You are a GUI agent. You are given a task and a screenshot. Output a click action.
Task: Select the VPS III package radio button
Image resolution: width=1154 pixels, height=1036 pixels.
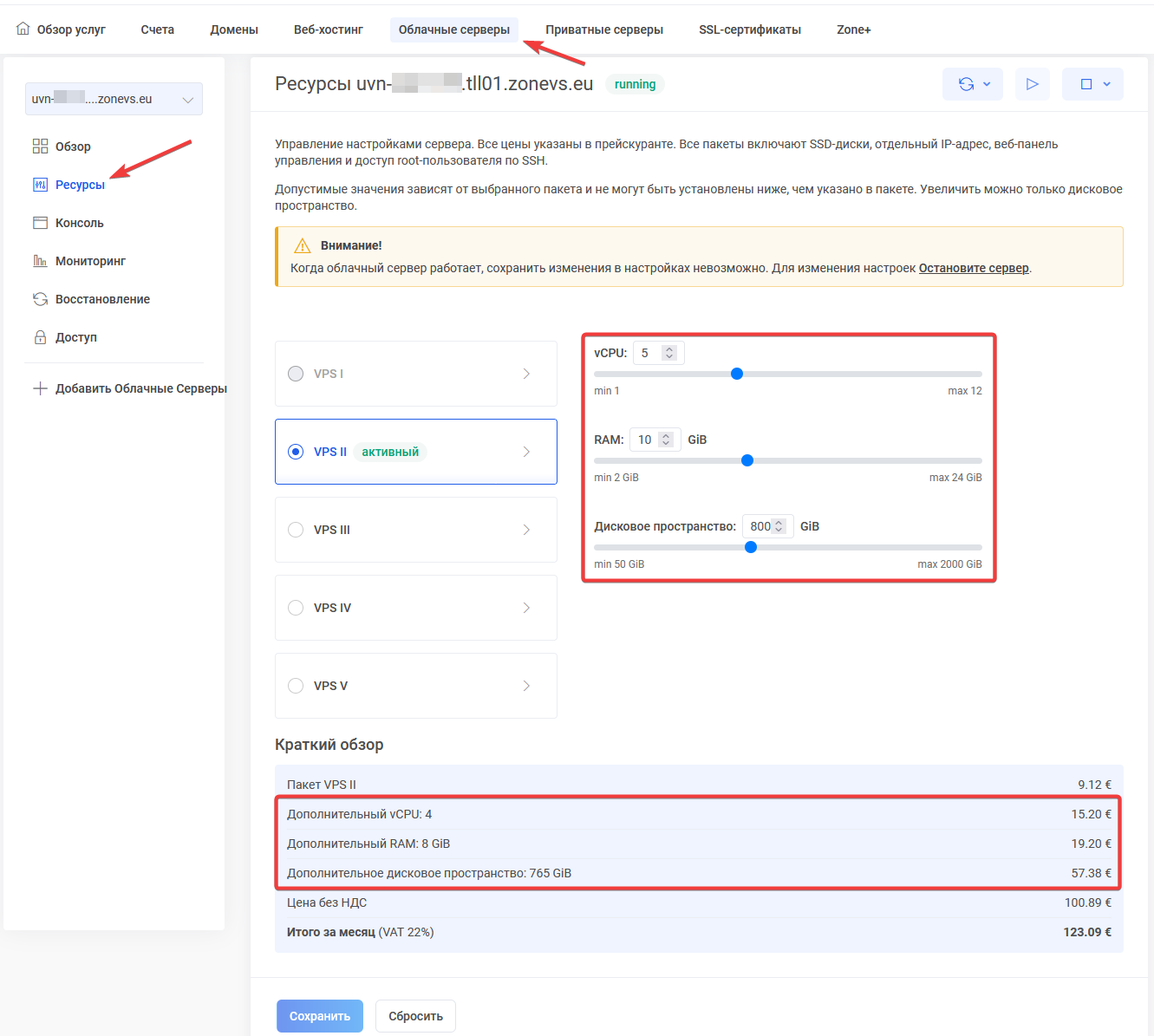tap(296, 530)
